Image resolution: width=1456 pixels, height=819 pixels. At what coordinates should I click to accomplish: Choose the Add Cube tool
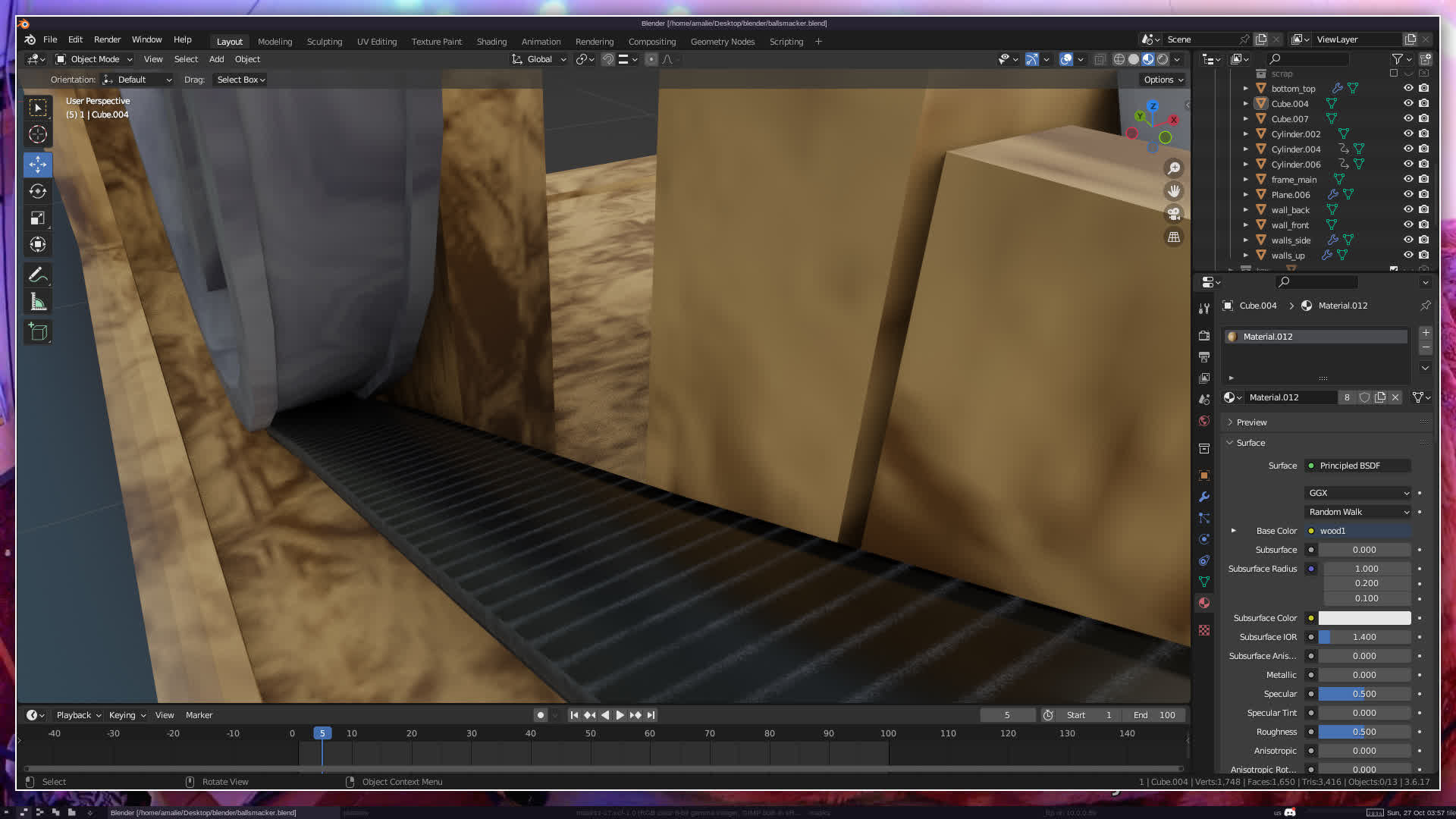(x=38, y=332)
